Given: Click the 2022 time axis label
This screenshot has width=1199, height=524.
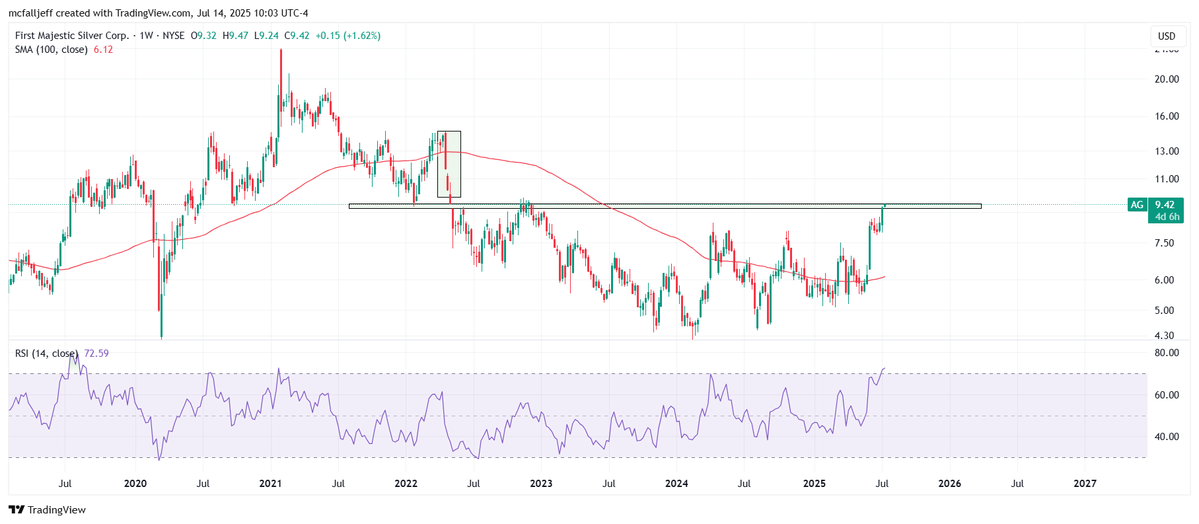Looking at the screenshot, I should click(405, 483).
